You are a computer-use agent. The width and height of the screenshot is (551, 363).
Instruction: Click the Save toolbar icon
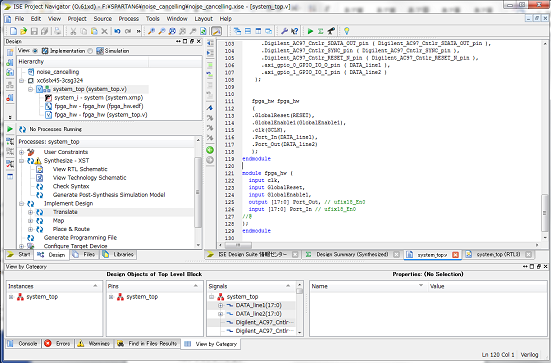tap(34, 31)
